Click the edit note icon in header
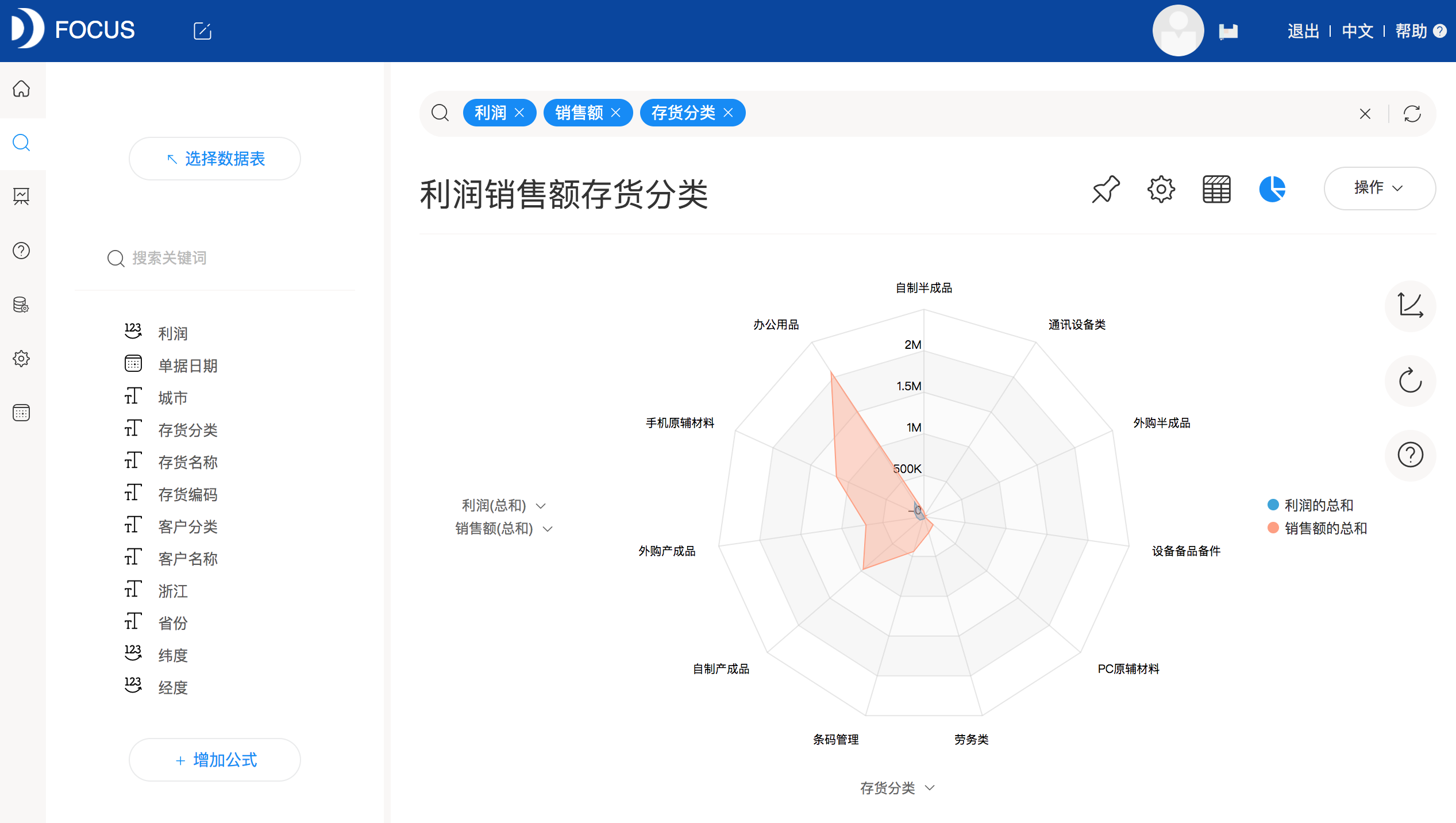Image resolution: width=1456 pixels, height=823 pixels. (202, 30)
